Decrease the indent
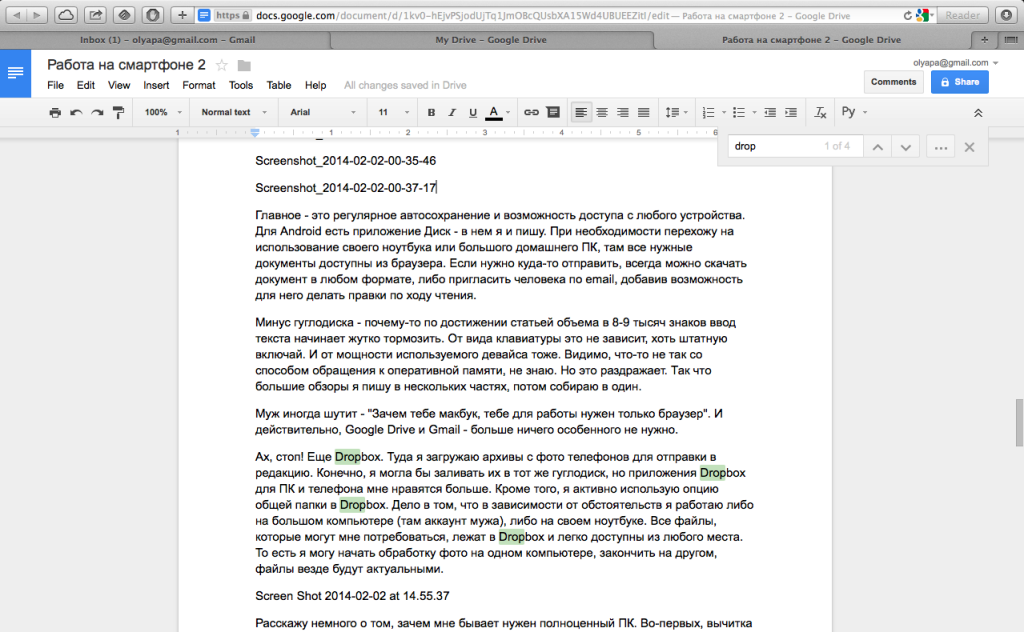Image resolution: width=1024 pixels, height=632 pixels. (x=770, y=112)
